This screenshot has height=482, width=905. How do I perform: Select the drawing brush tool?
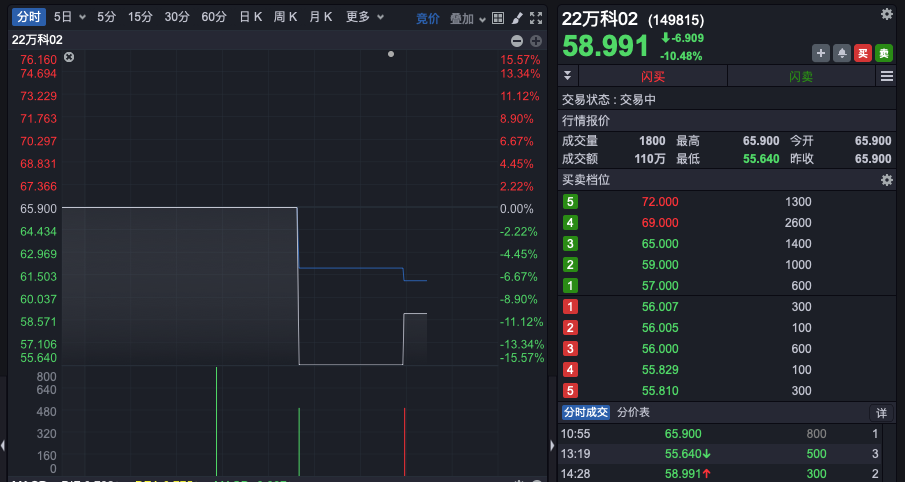(517, 18)
